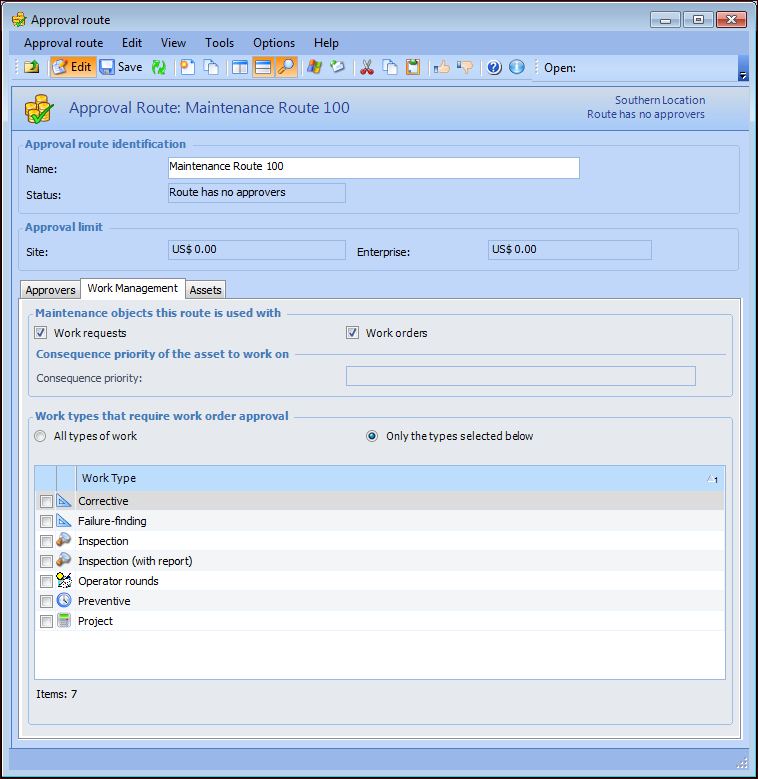Uncheck the Work requests checkbox
Viewport: 758px width, 779px height.
41,333
